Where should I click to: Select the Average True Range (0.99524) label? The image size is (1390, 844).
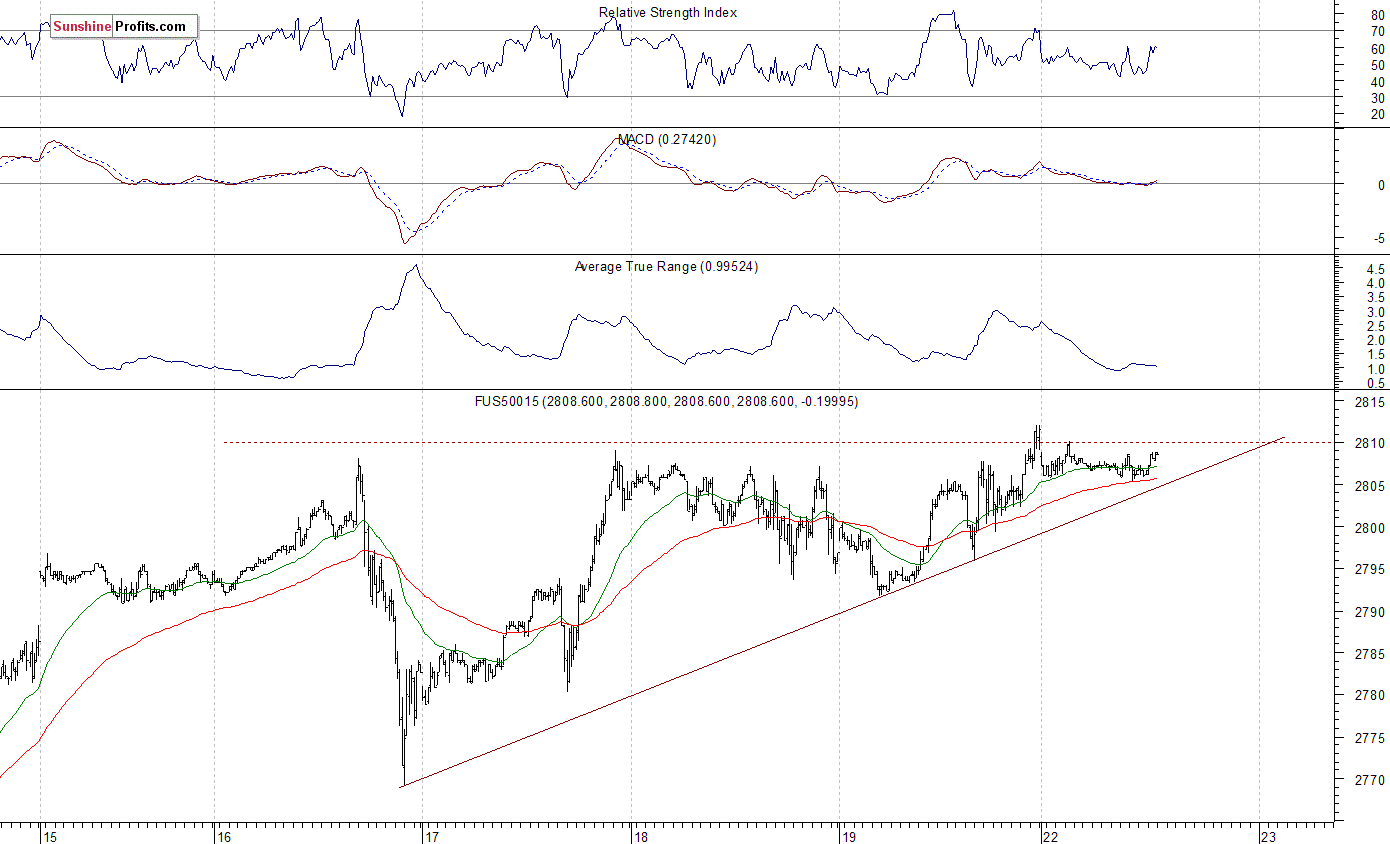tap(666, 266)
